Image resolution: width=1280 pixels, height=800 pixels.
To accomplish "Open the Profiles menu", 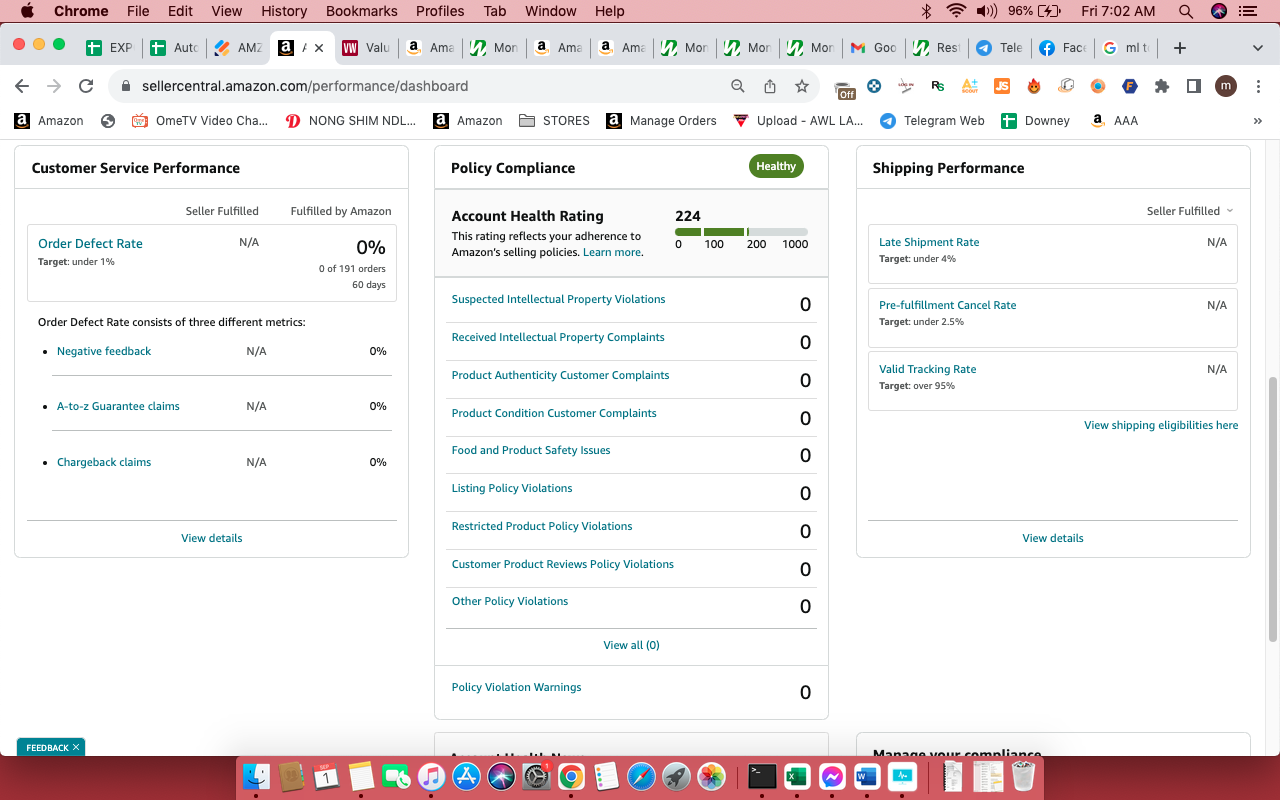I will pos(440,12).
